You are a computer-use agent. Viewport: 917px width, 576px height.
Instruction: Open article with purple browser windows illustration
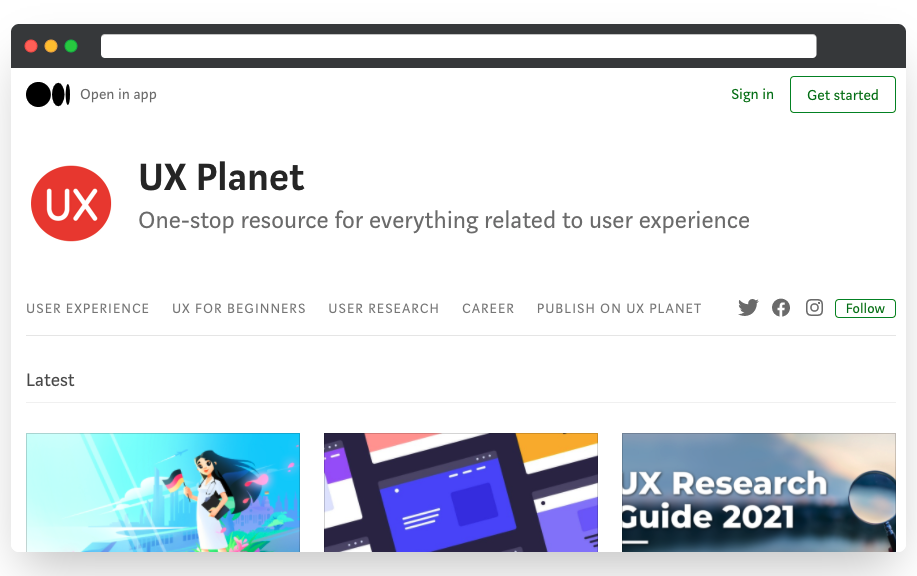pos(461,492)
